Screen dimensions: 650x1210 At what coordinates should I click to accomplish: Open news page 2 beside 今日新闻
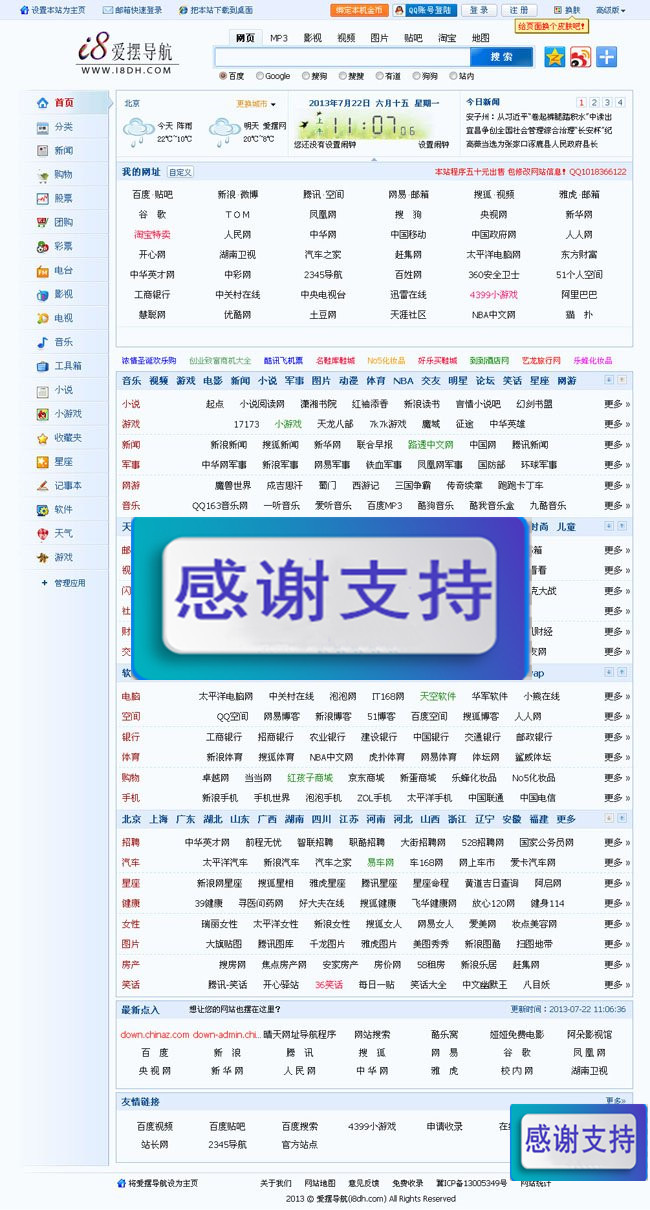(594, 102)
